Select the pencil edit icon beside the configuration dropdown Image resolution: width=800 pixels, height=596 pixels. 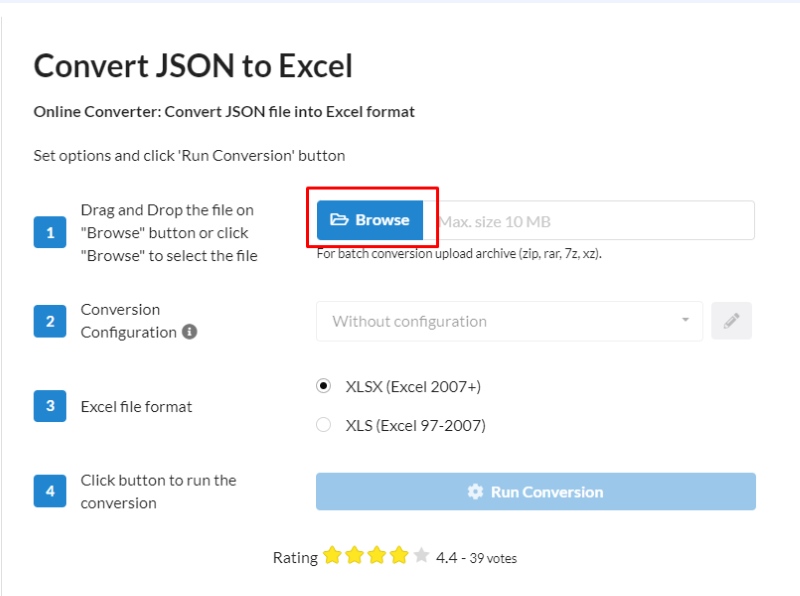(731, 320)
